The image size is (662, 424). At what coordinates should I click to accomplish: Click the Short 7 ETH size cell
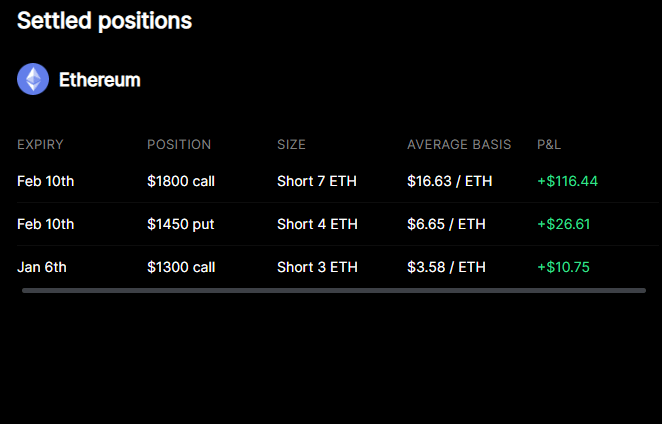[x=317, y=181]
